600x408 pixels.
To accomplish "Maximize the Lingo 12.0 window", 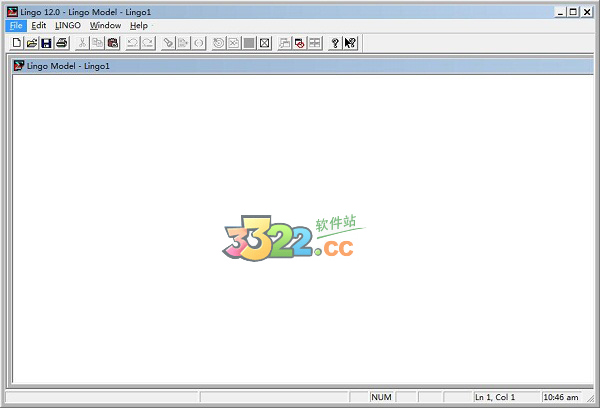I will 573,12.
